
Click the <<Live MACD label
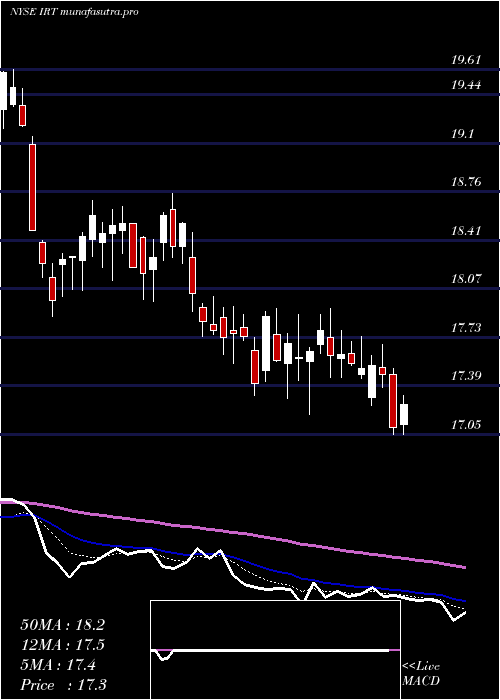point(421,674)
